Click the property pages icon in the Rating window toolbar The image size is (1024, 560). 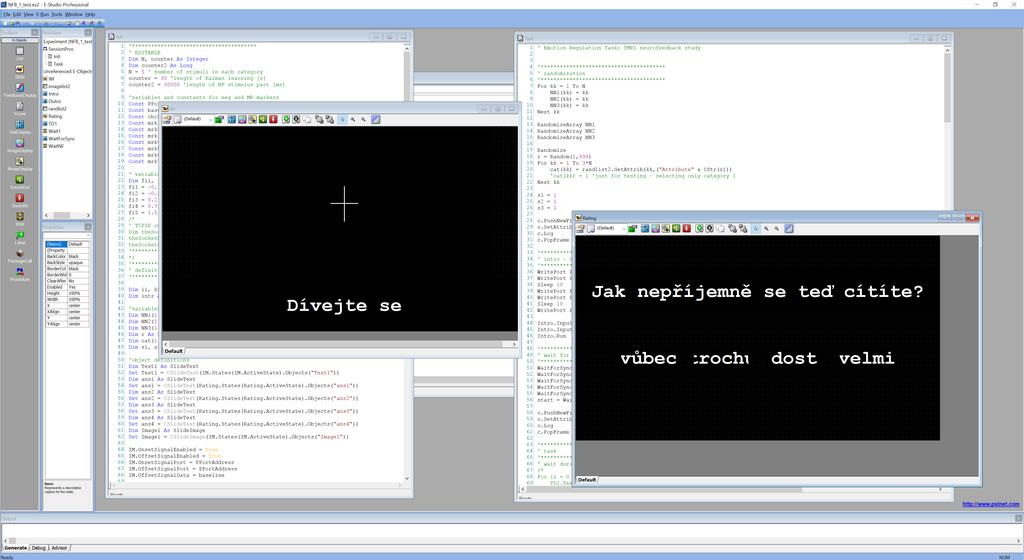coord(580,228)
